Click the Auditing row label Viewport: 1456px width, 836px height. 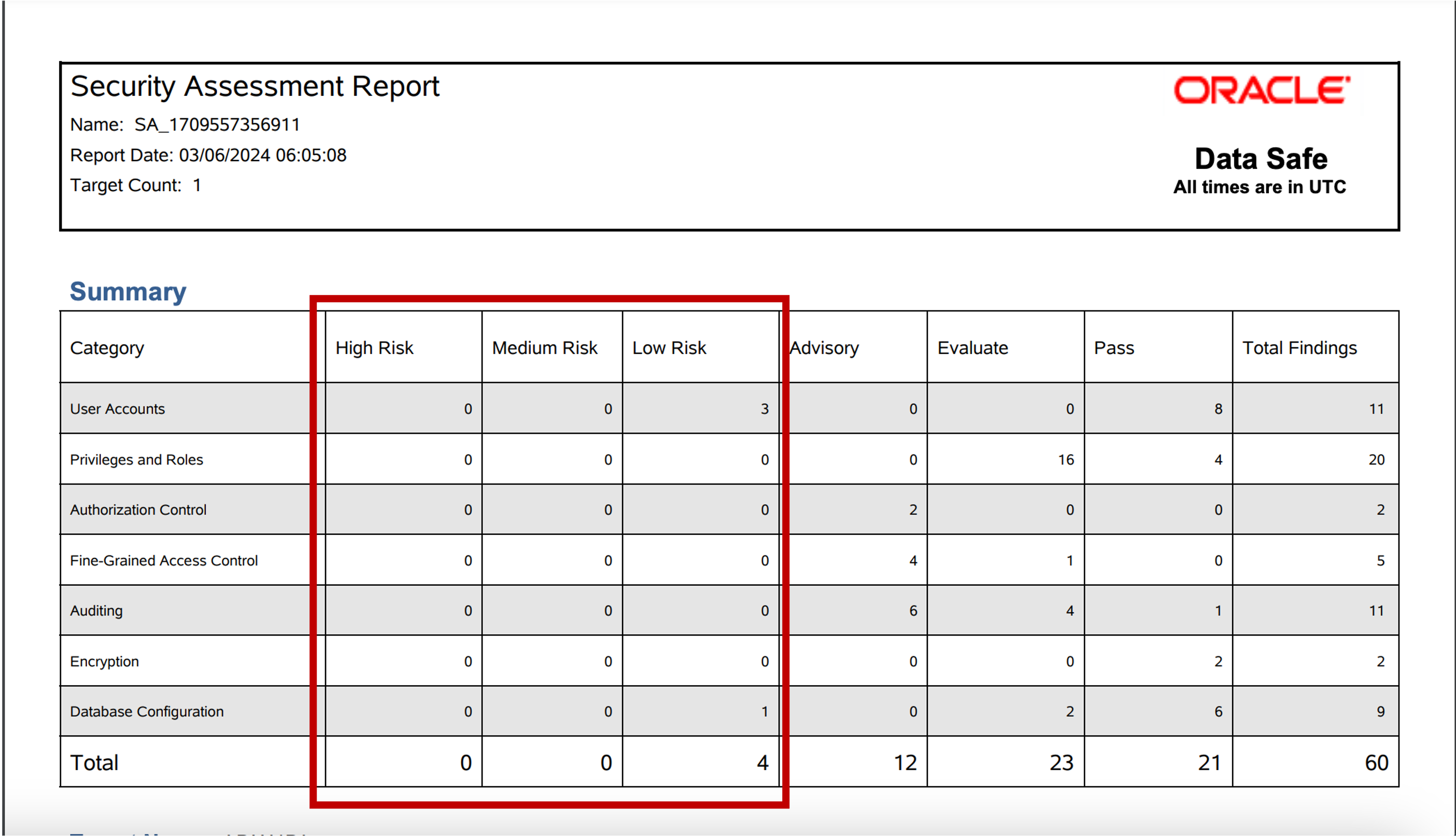tap(96, 611)
